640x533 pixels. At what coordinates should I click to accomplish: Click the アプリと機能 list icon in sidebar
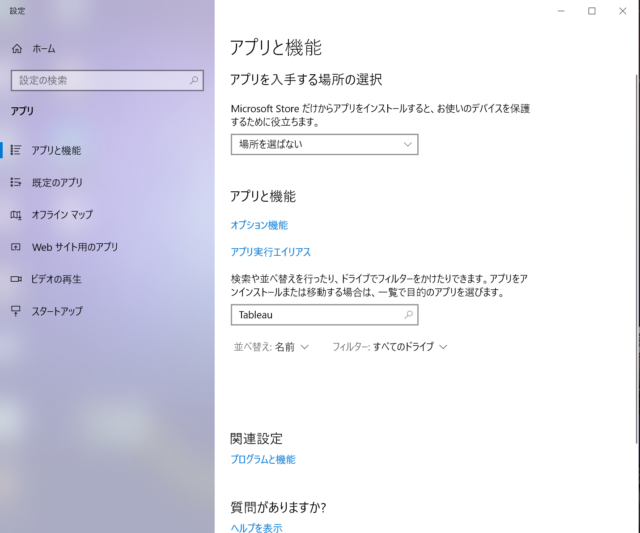[16, 150]
